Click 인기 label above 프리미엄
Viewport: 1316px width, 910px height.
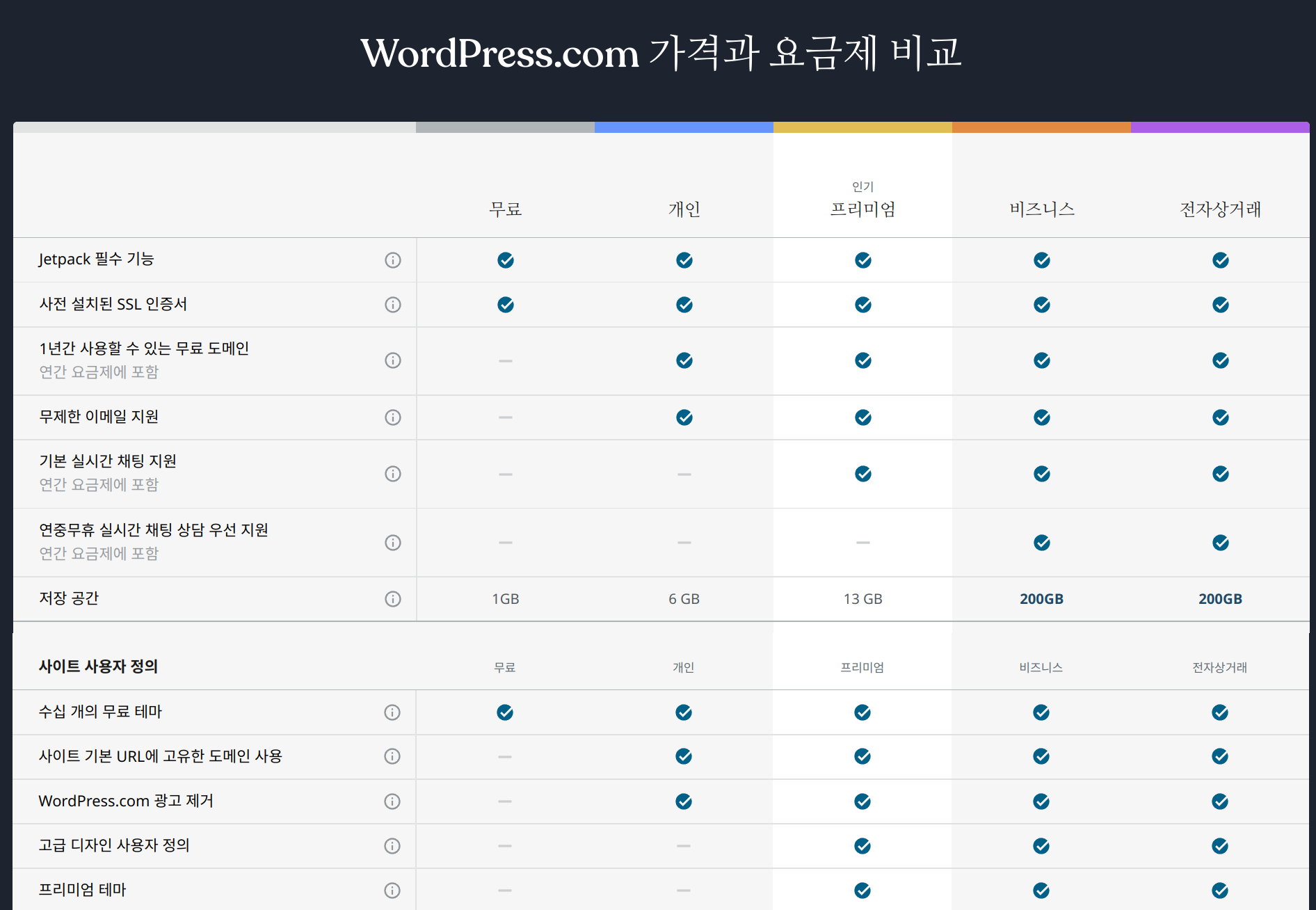click(863, 186)
